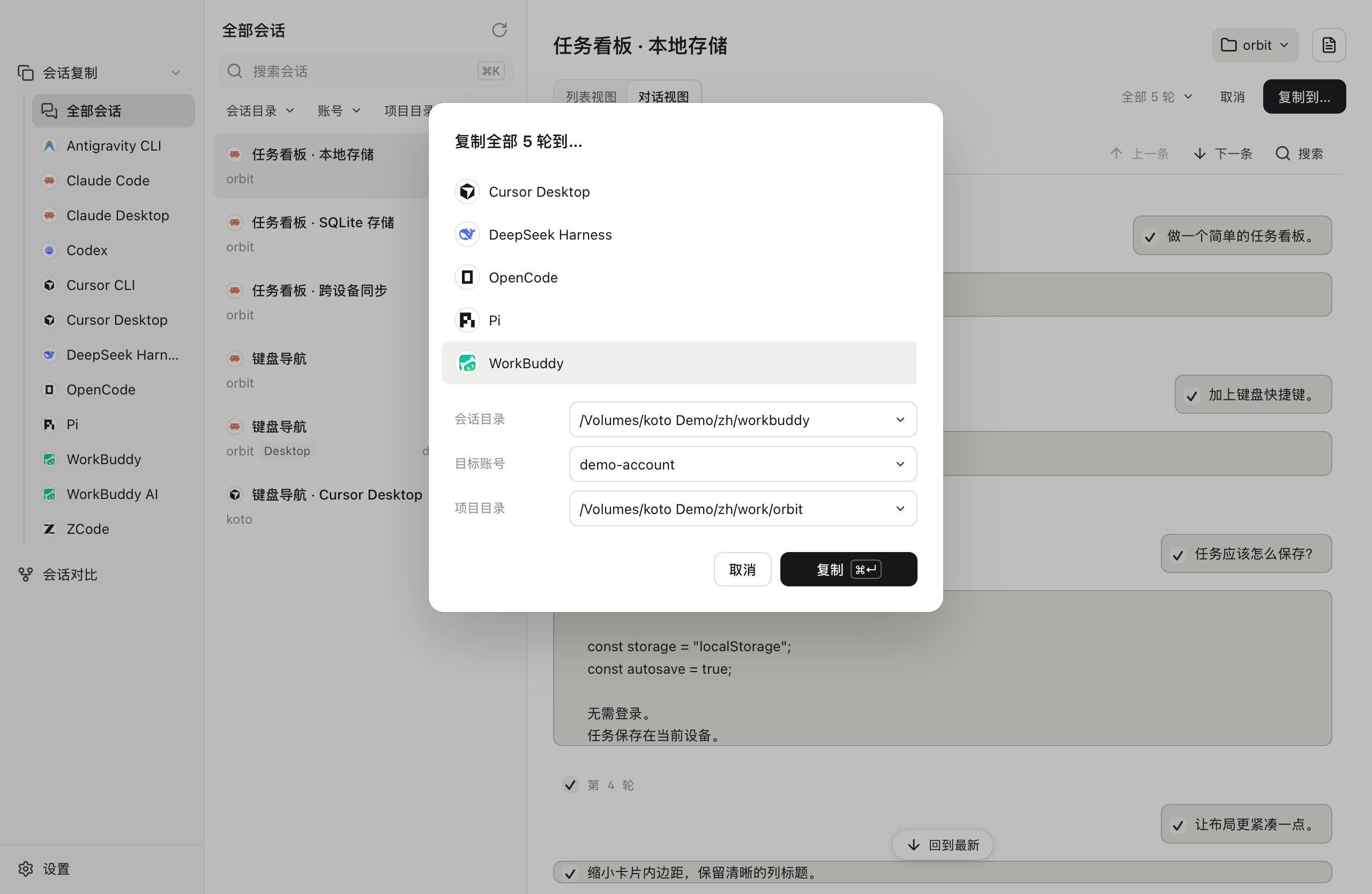This screenshot has width=1372, height=894.
Task: Open the document icon button at top right
Action: point(1329,45)
